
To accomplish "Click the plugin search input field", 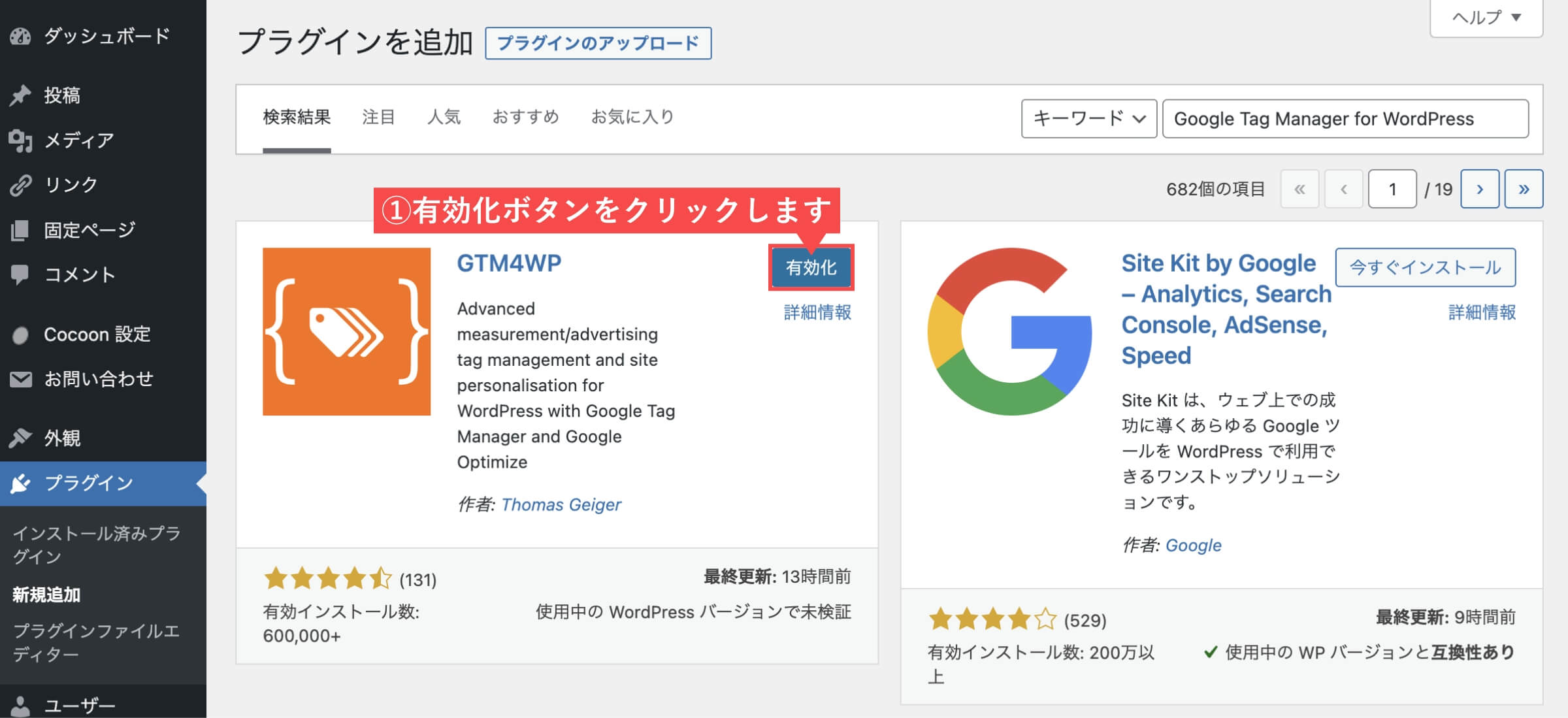I will [1346, 118].
